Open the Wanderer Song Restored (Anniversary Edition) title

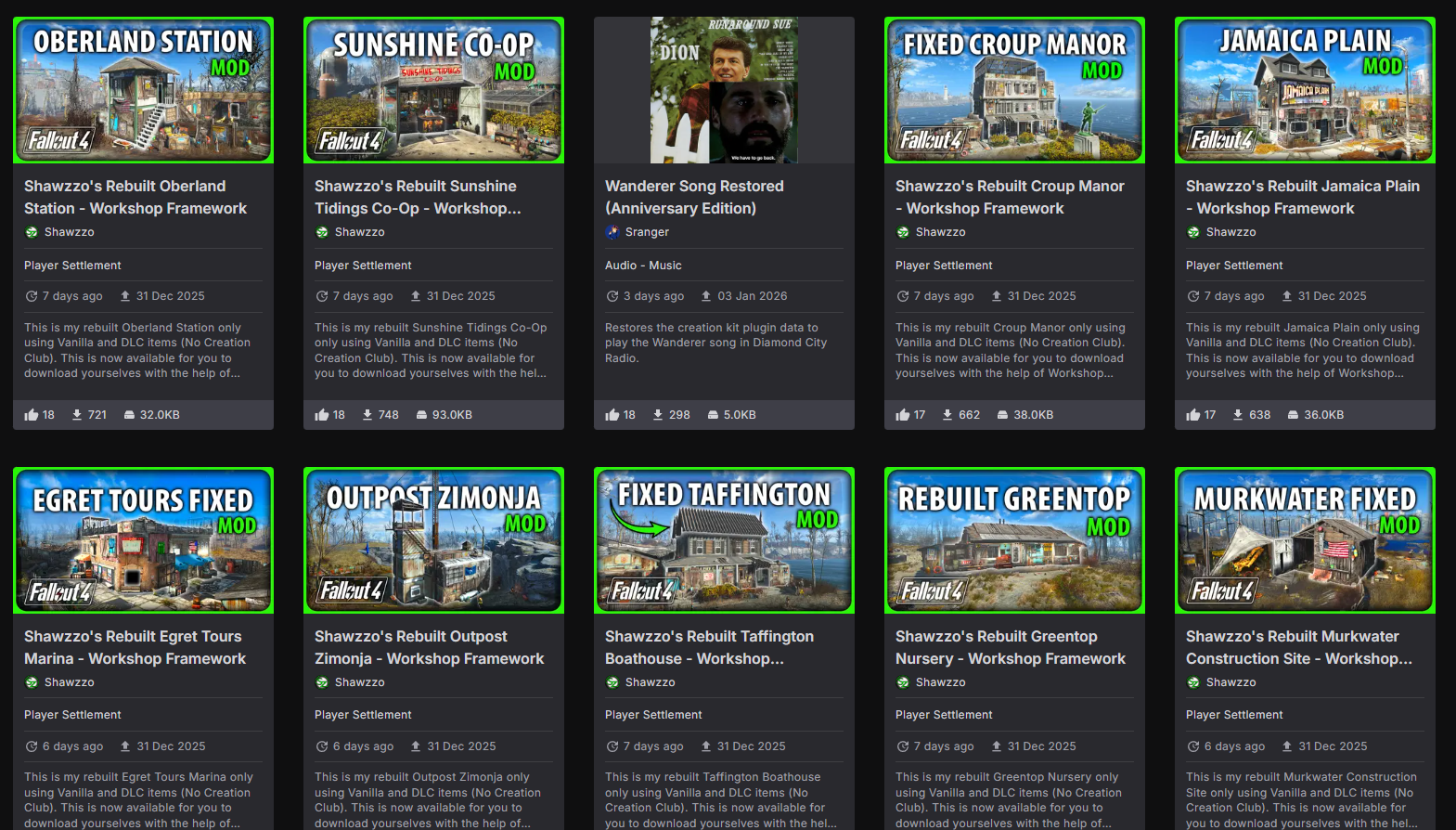coord(694,198)
